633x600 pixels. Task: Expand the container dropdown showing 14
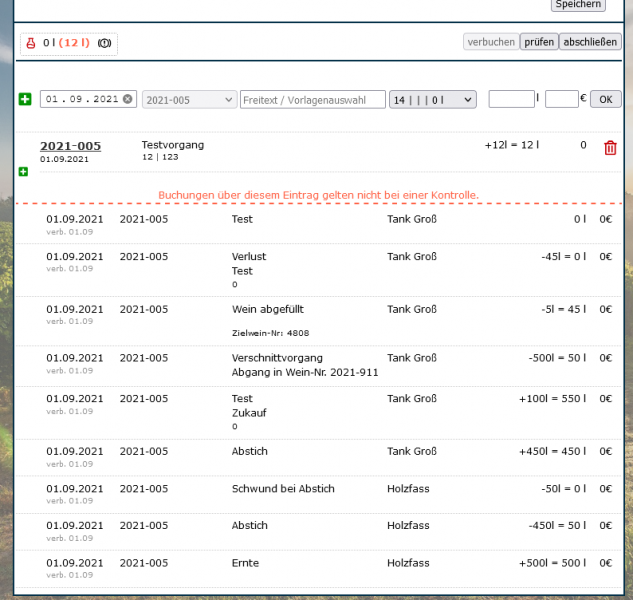[x=432, y=99]
